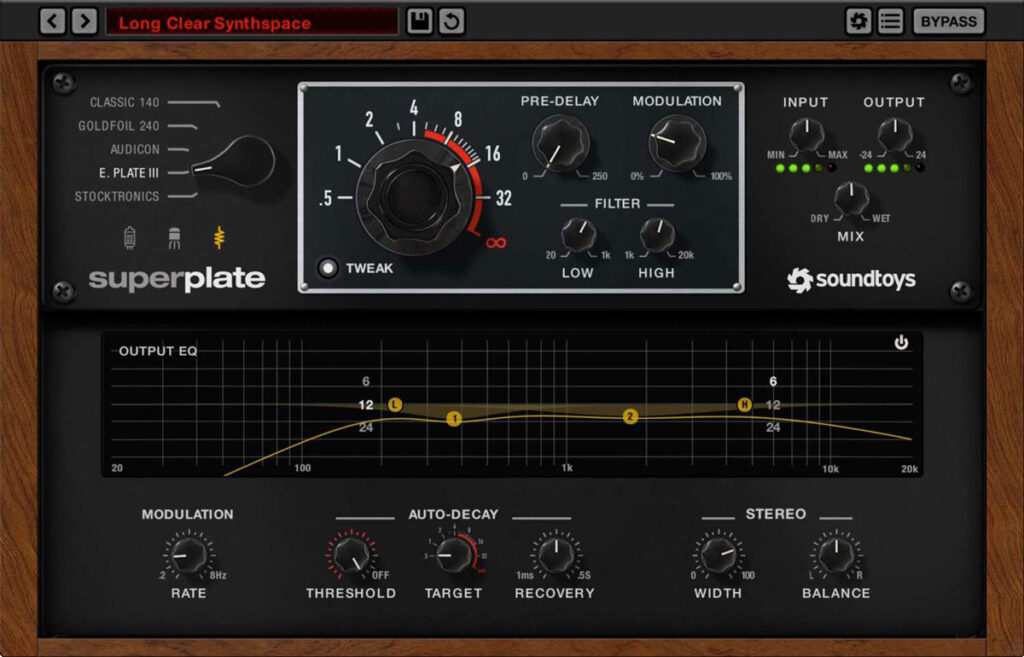Select the vacuum tube preamp icon
The image size is (1024, 657).
[129, 238]
